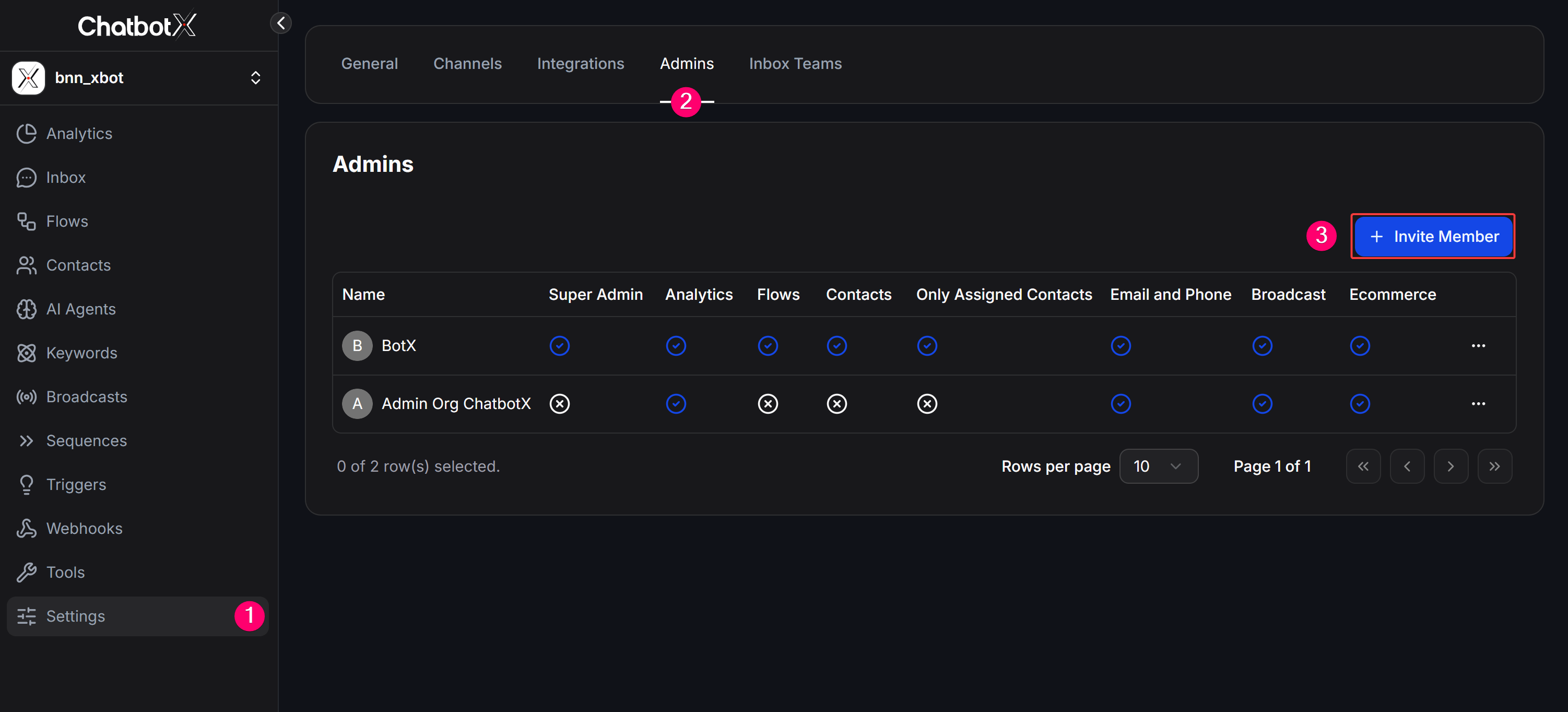Click the Sequences double-arrow icon
The height and width of the screenshot is (712, 1568).
pyautogui.click(x=26, y=440)
